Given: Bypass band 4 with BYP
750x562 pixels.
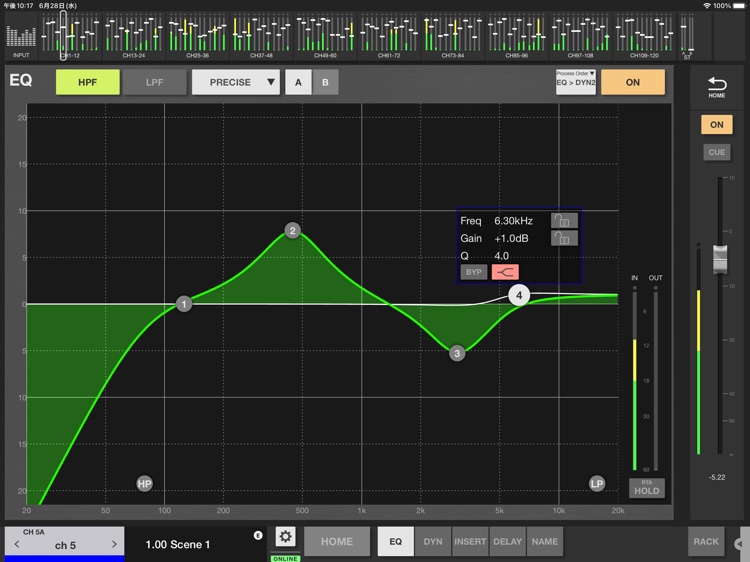Looking at the screenshot, I should pos(474,272).
